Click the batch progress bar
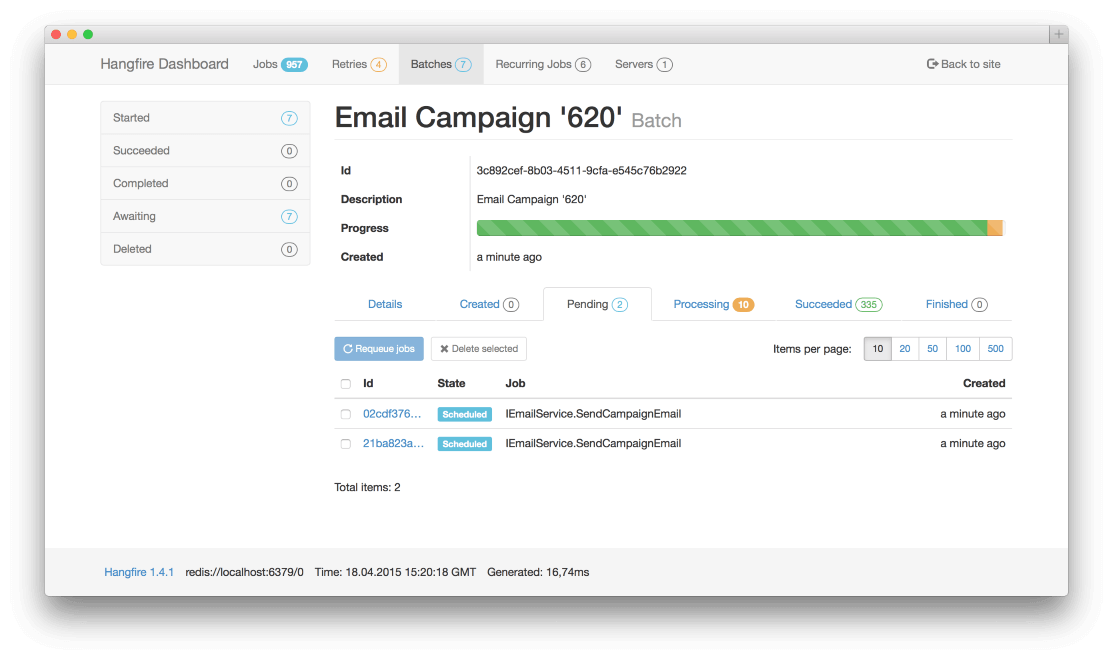 [x=740, y=227]
